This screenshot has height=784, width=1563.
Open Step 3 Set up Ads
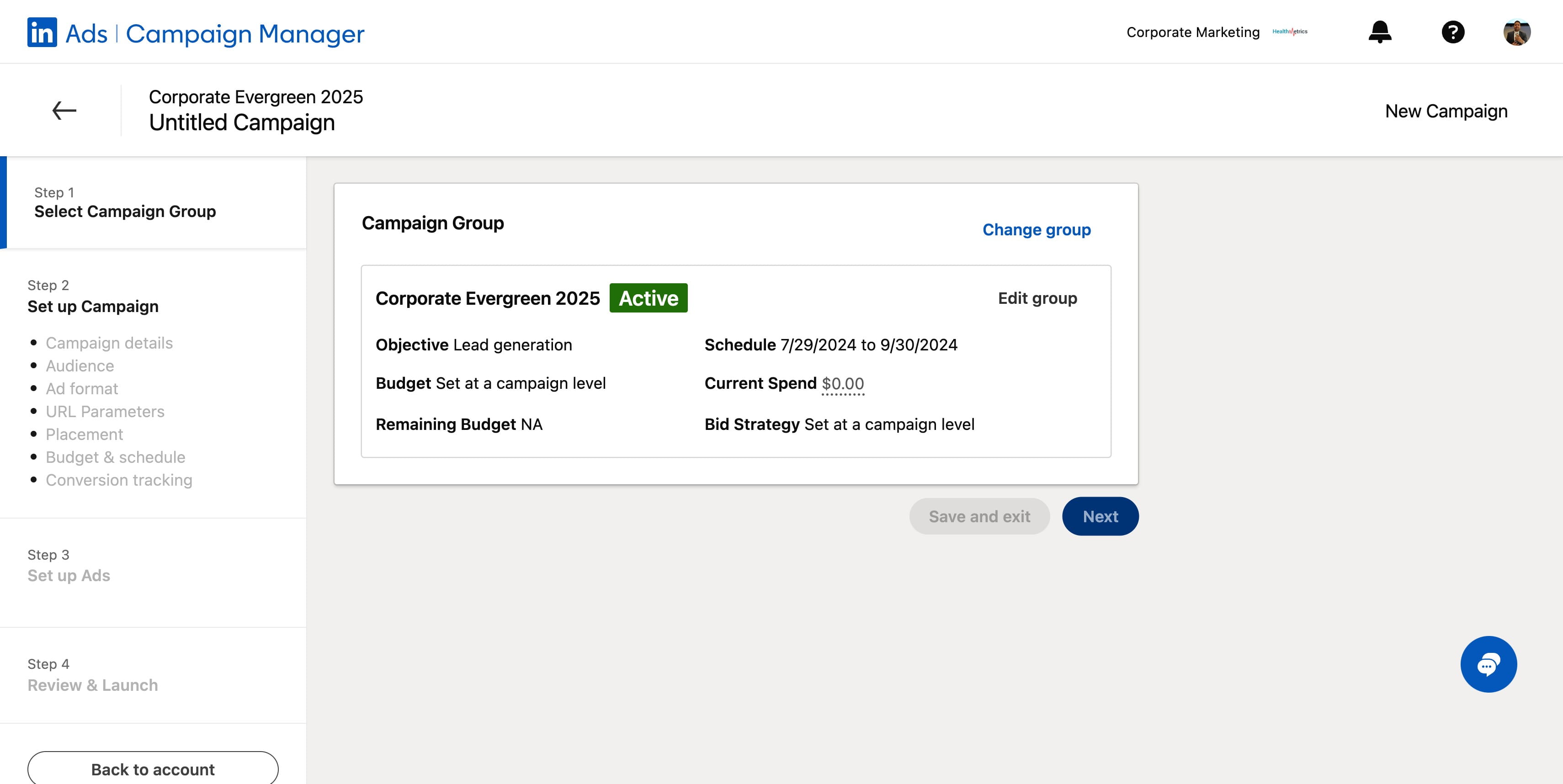click(x=69, y=566)
